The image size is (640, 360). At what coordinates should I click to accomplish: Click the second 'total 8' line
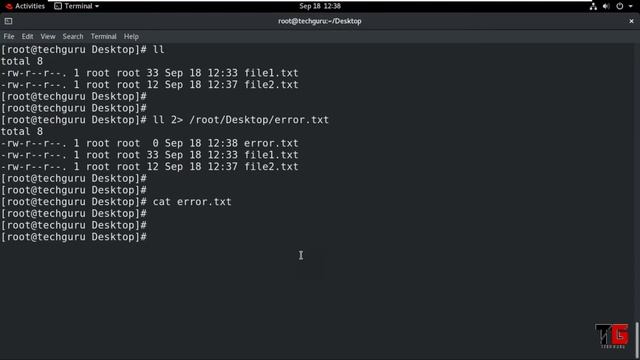point(22,131)
